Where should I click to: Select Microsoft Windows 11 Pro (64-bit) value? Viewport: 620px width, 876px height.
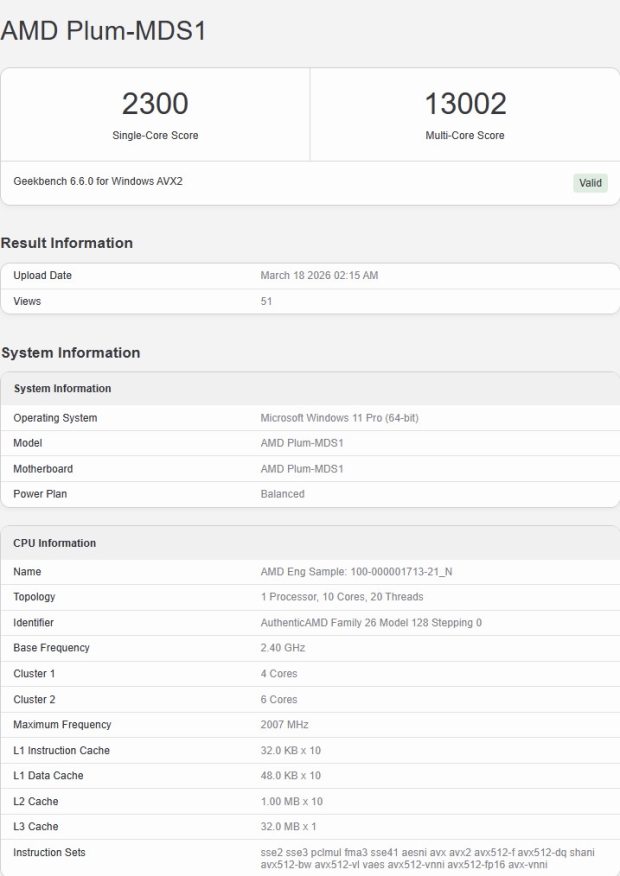339,418
